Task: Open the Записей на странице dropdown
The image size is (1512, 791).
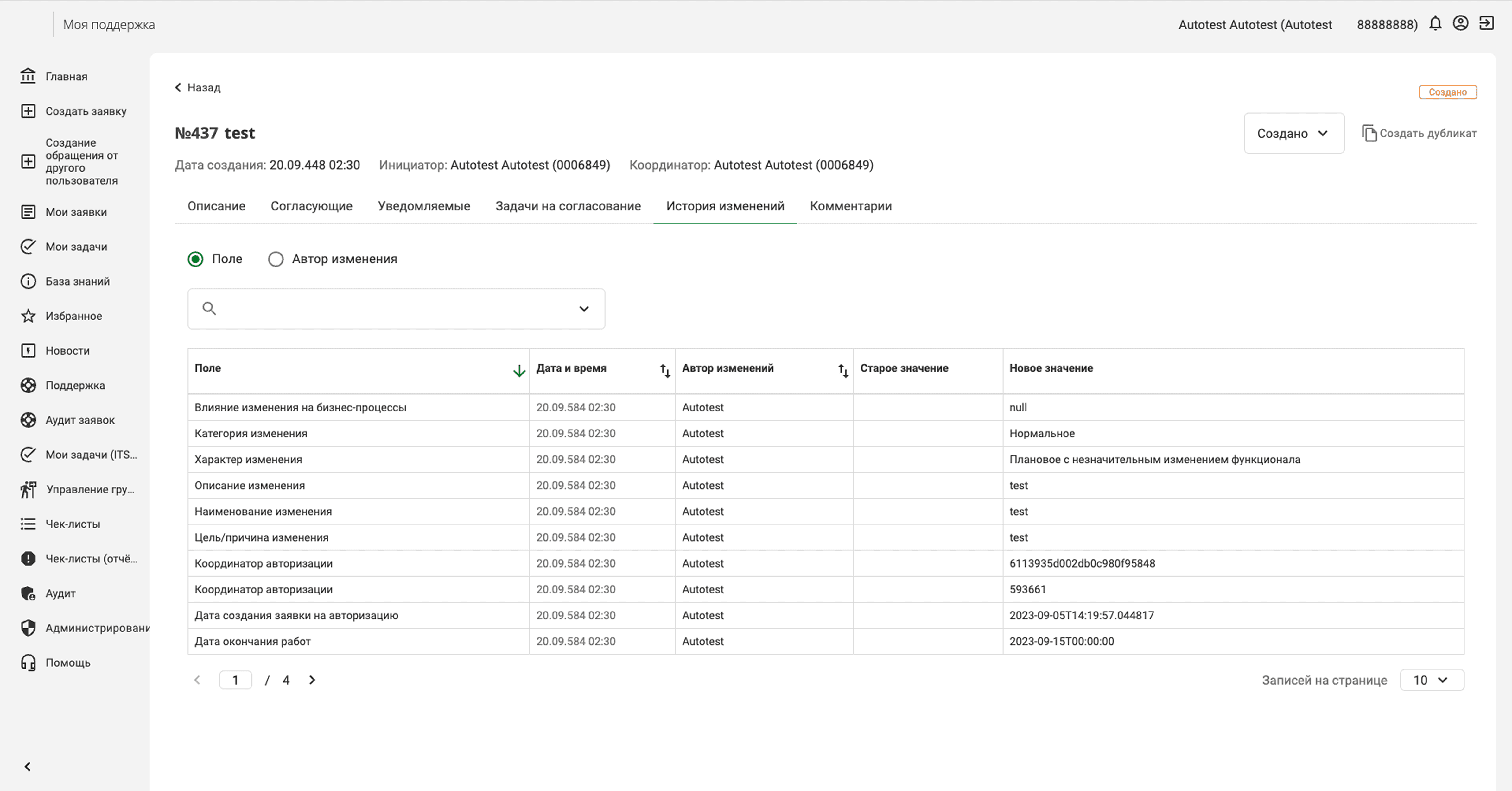Action: 1432,680
